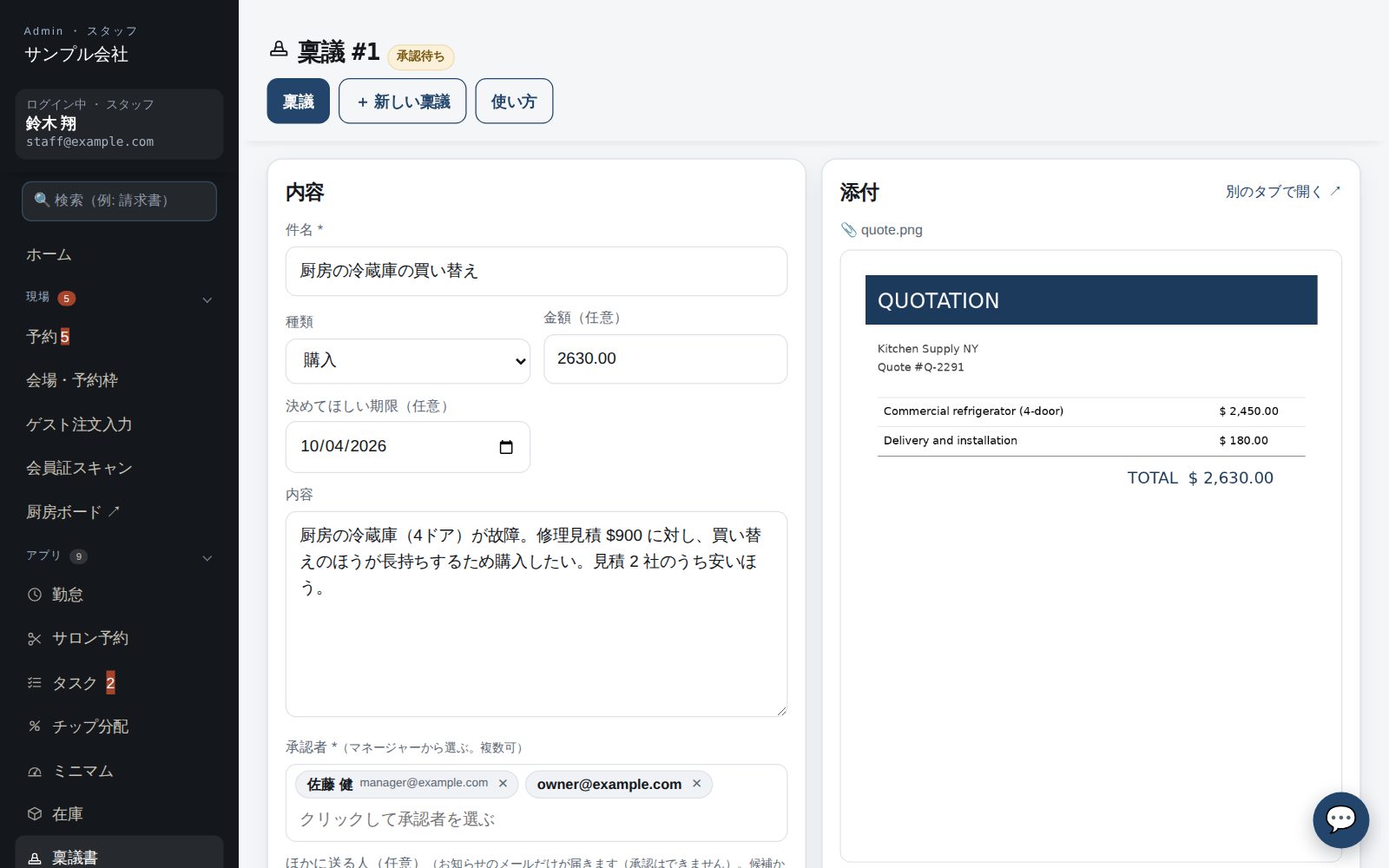Collapse the 現場 sidebar section
The height and width of the screenshot is (868, 1389).
[x=207, y=299]
